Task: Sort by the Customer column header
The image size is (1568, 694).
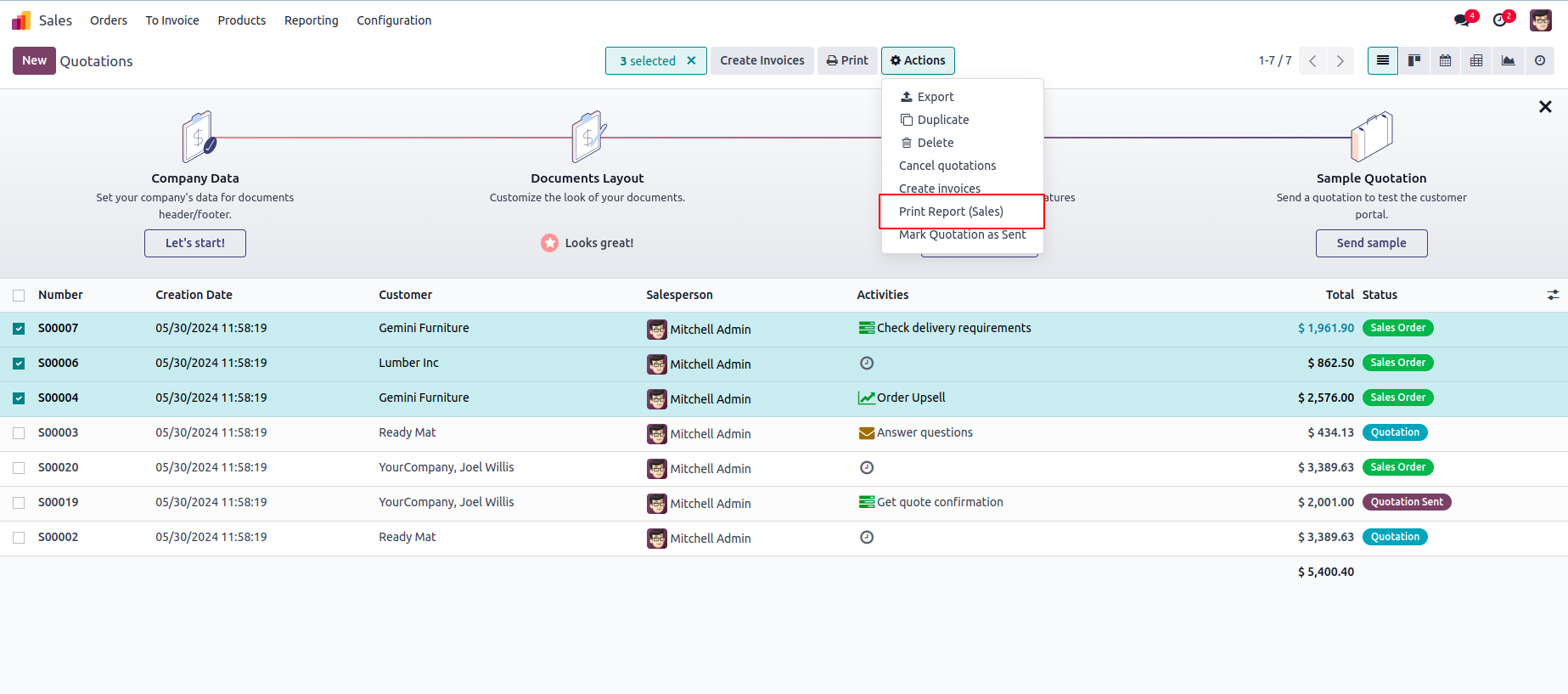Action: pyautogui.click(x=405, y=295)
